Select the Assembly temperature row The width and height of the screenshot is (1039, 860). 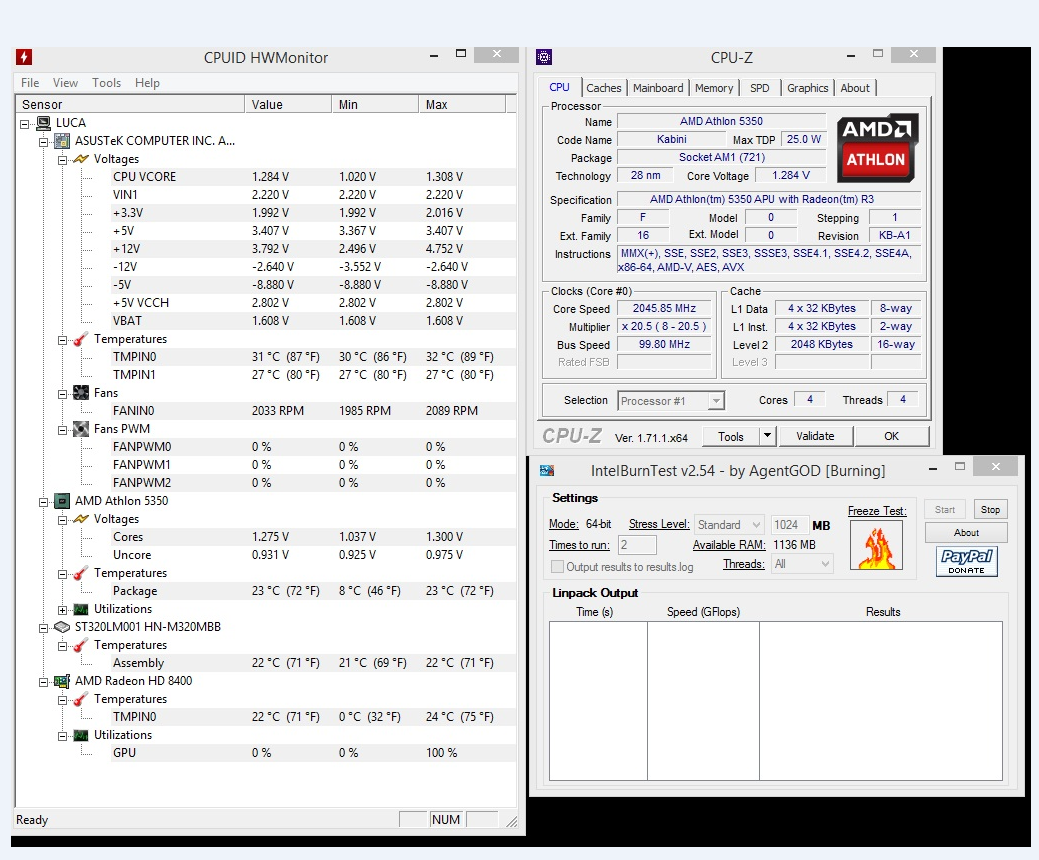[313, 663]
